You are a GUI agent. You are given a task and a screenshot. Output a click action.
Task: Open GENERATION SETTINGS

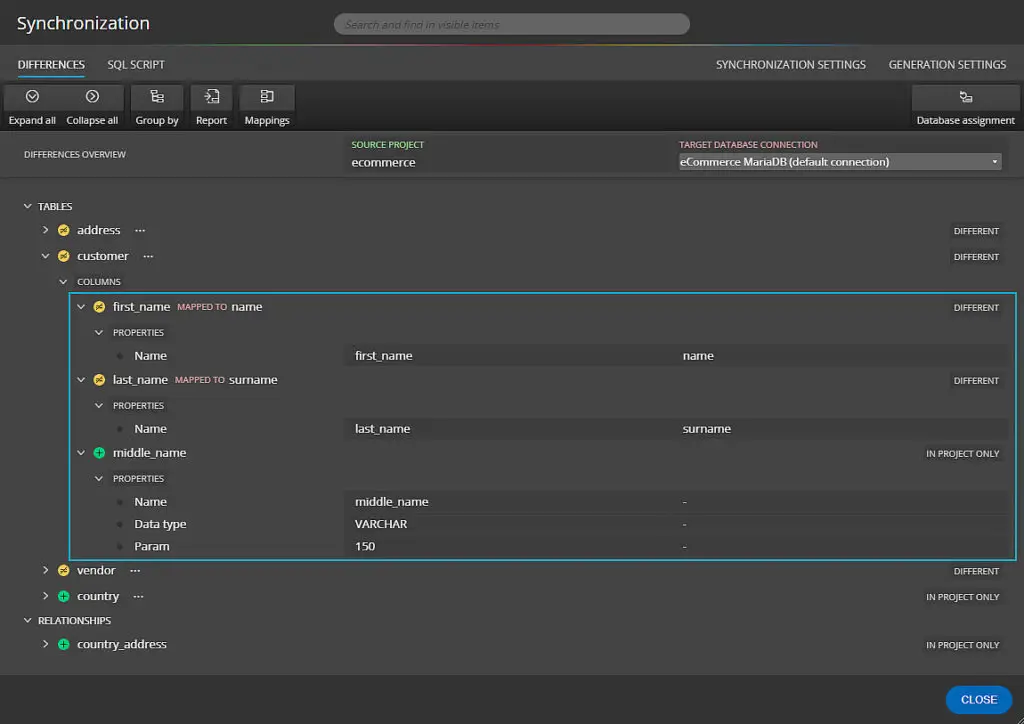click(947, 65)
